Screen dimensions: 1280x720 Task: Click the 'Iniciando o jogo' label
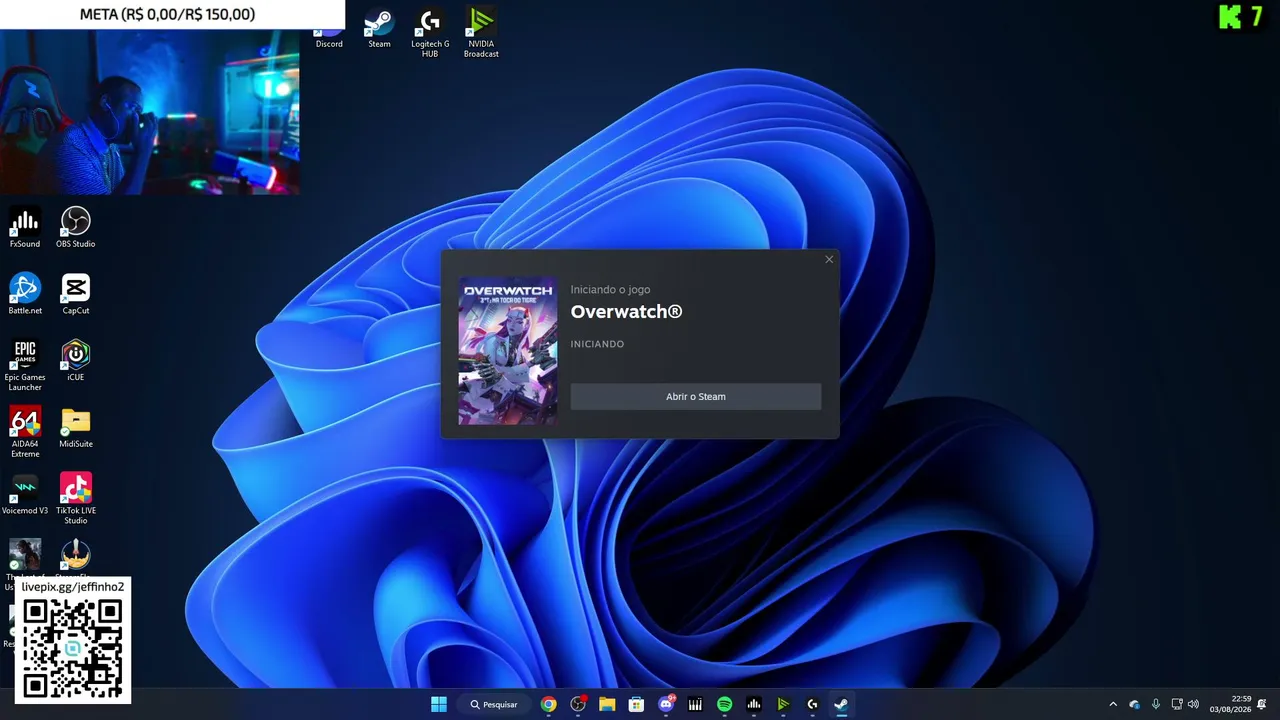610,290
